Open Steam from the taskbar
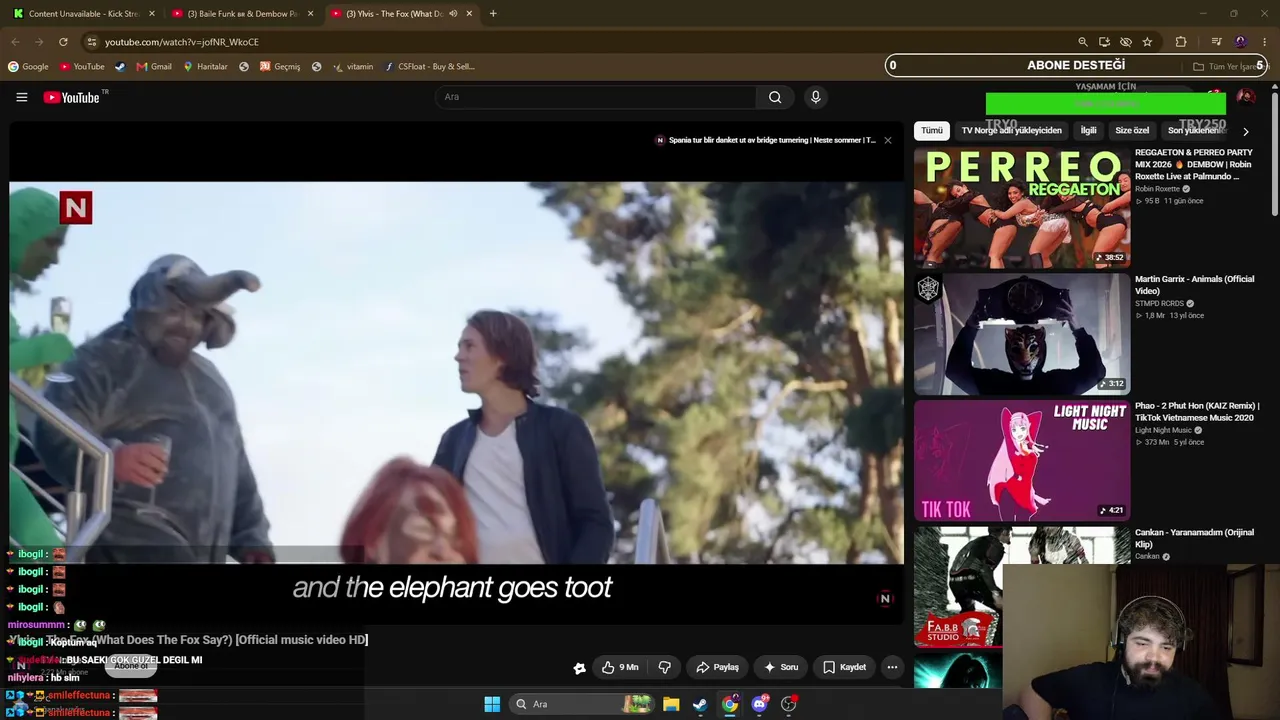The image size is (1280, 720). [700, 704]
